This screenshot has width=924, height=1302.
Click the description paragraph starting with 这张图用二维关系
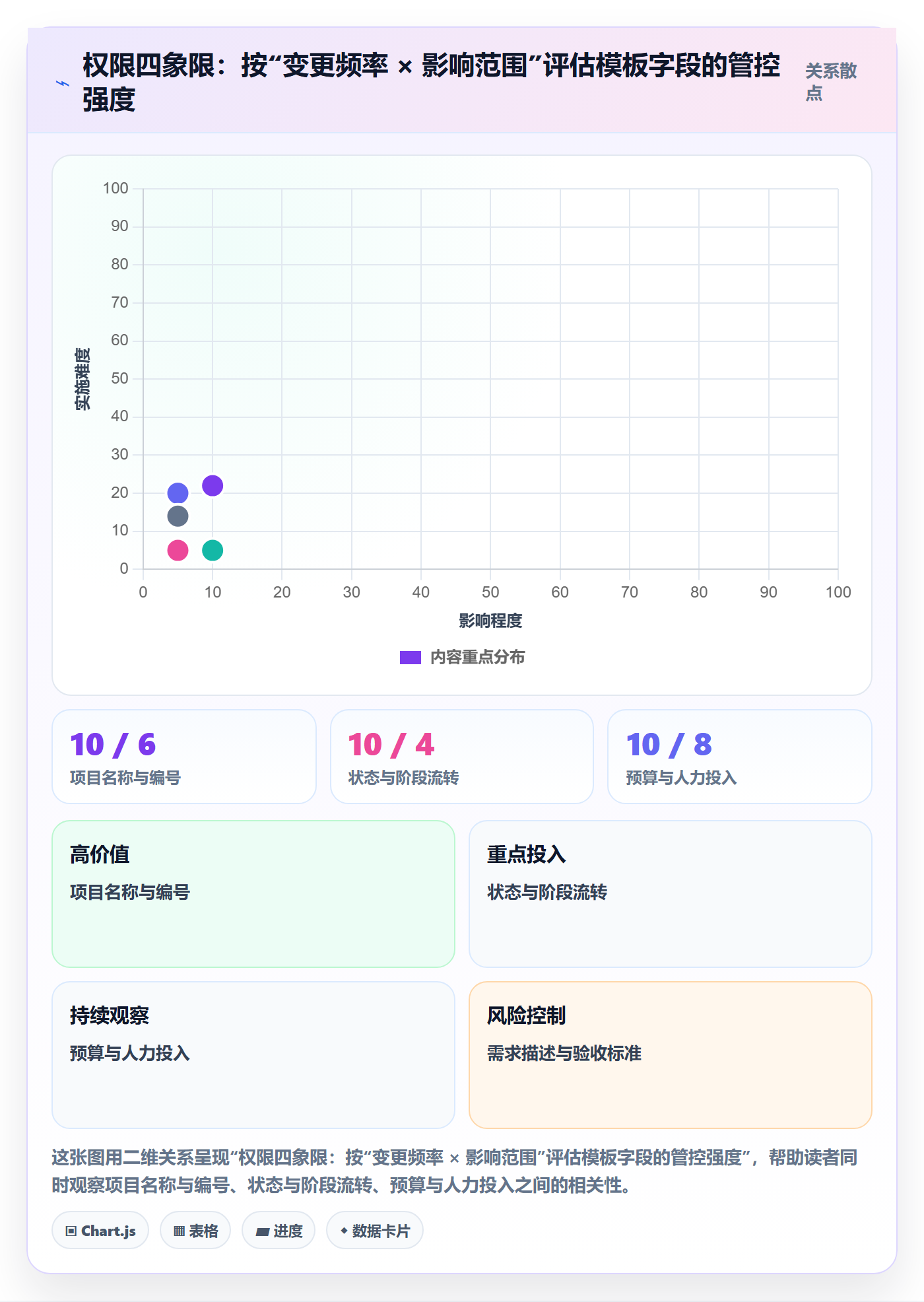tap(454, 1171)
